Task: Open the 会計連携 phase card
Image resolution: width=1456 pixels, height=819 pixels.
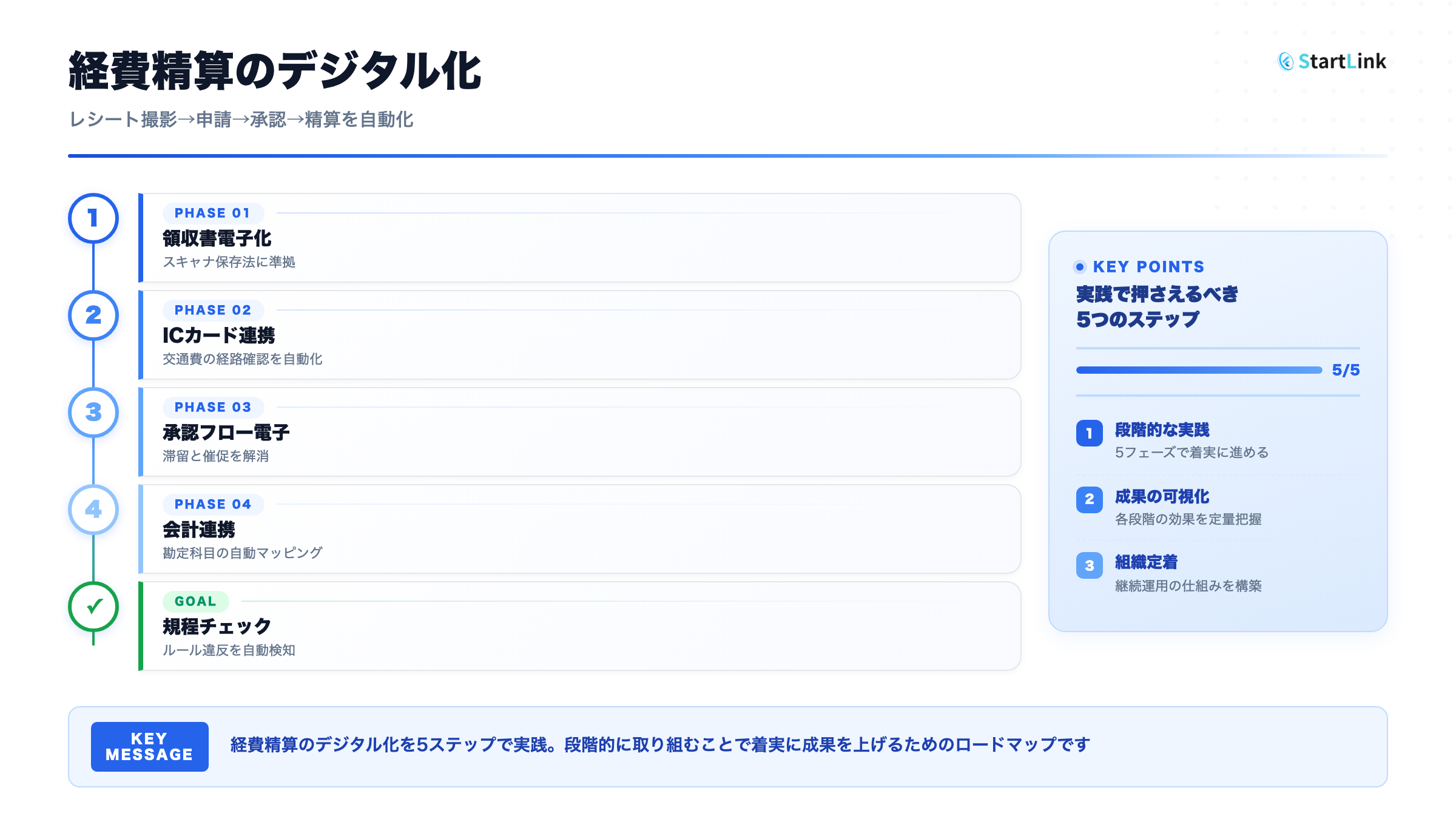Action: pyautogui.click(x=579, y=529)
